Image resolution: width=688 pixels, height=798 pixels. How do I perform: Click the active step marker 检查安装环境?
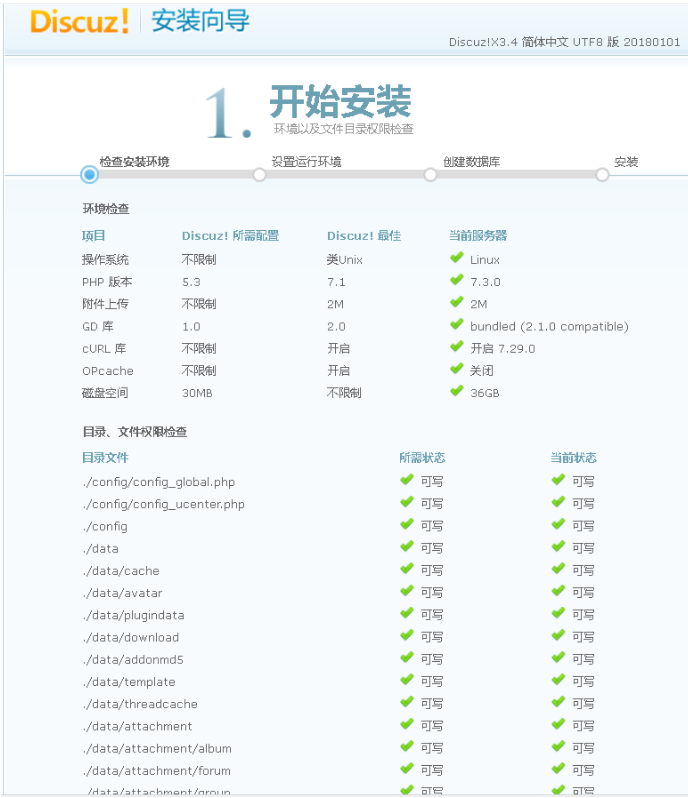[90, 175]
